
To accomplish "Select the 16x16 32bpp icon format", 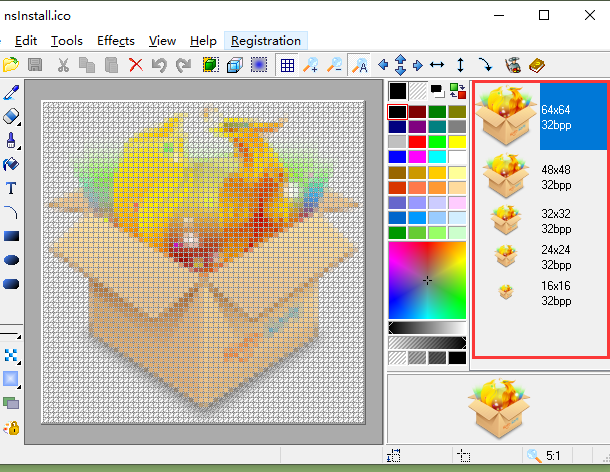I will click(538, 291).
